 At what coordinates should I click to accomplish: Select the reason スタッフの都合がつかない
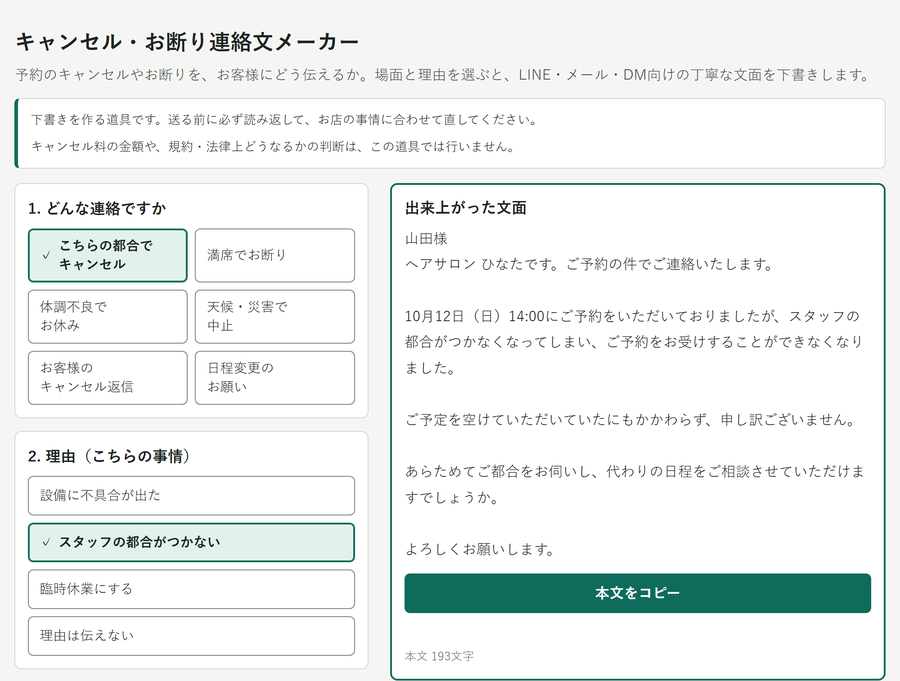tap(191, 543)
